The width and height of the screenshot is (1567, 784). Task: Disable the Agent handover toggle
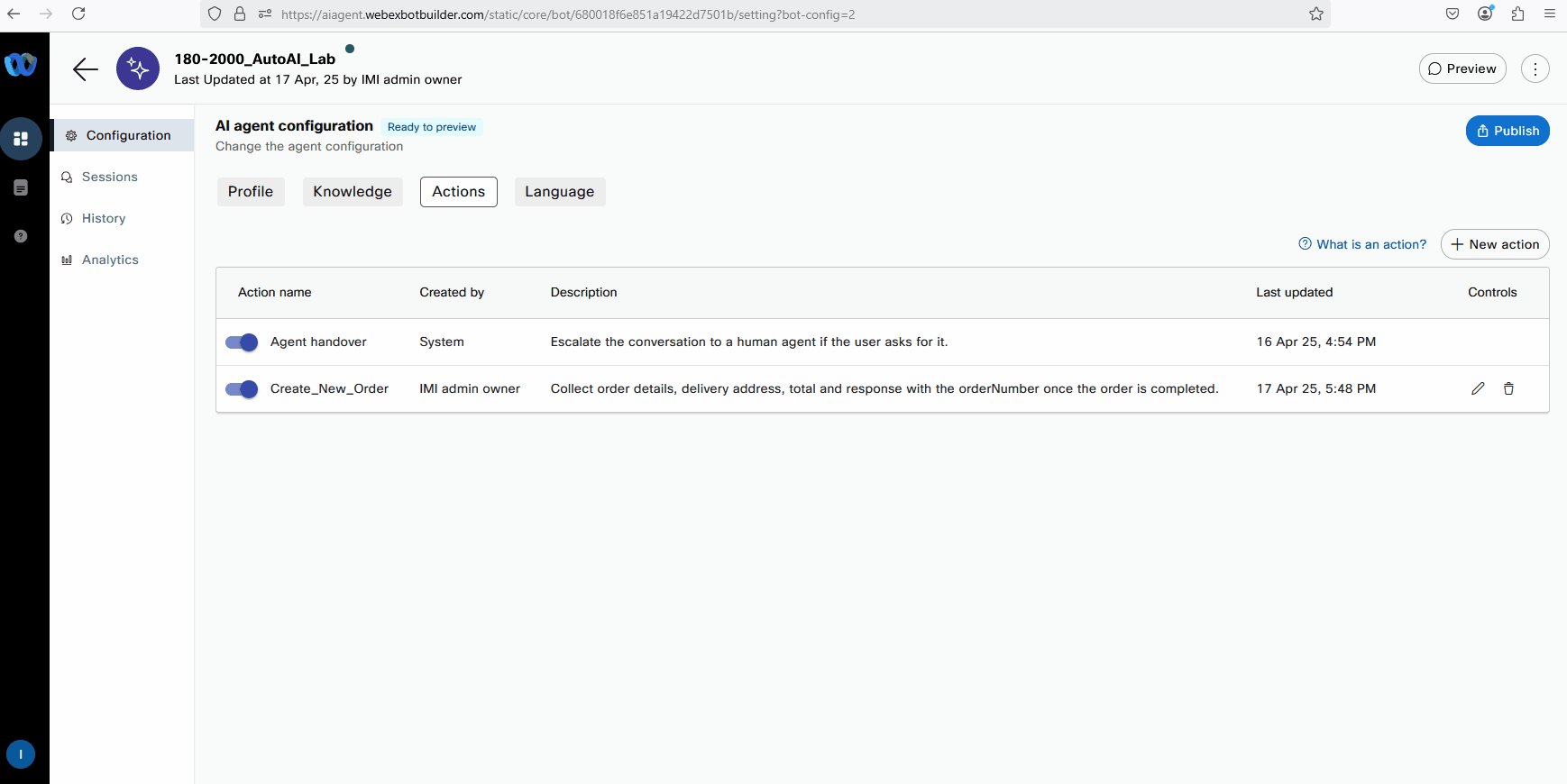coord(242,342)
